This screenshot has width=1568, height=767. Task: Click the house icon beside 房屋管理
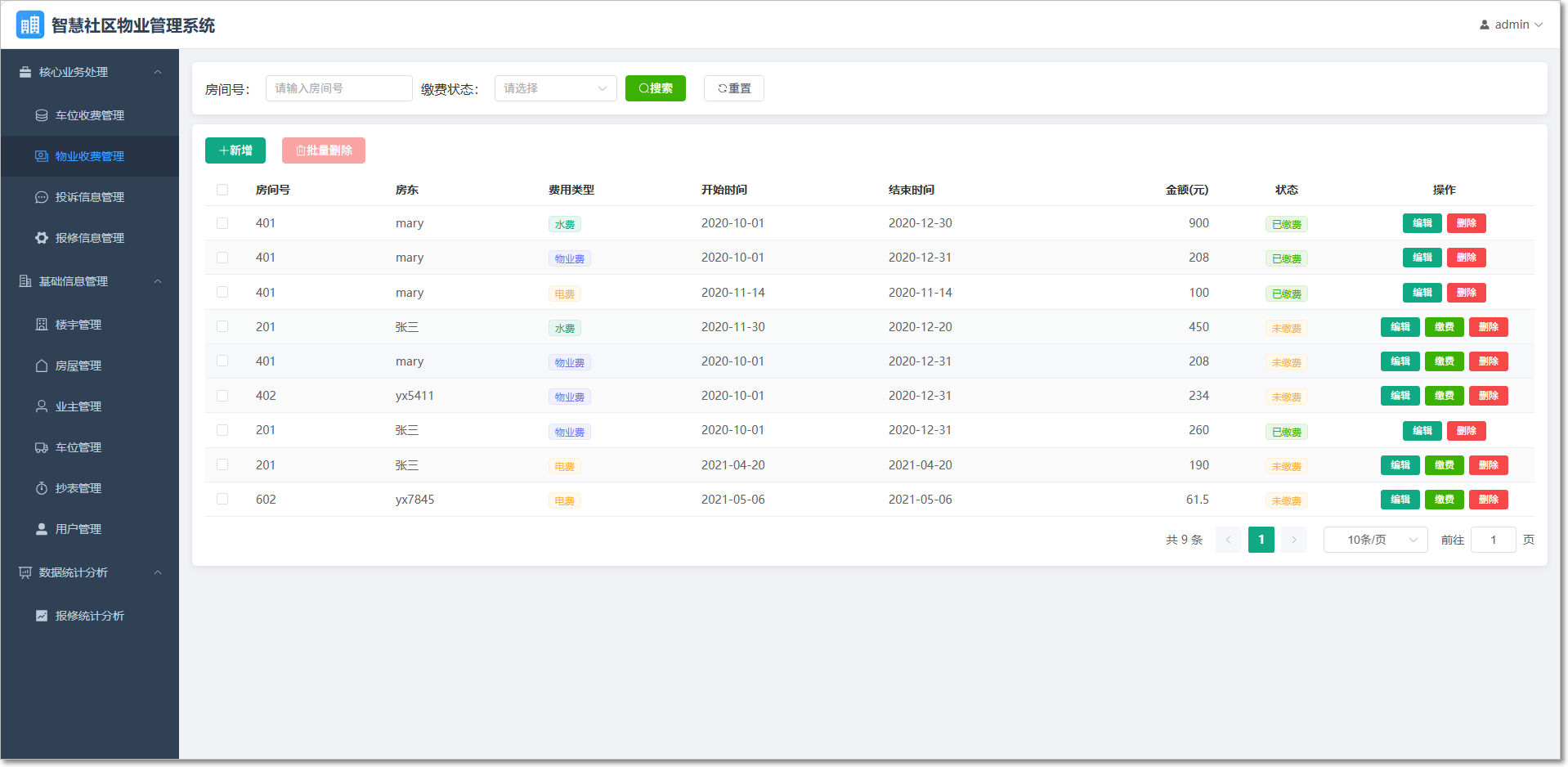pos(42,366)
